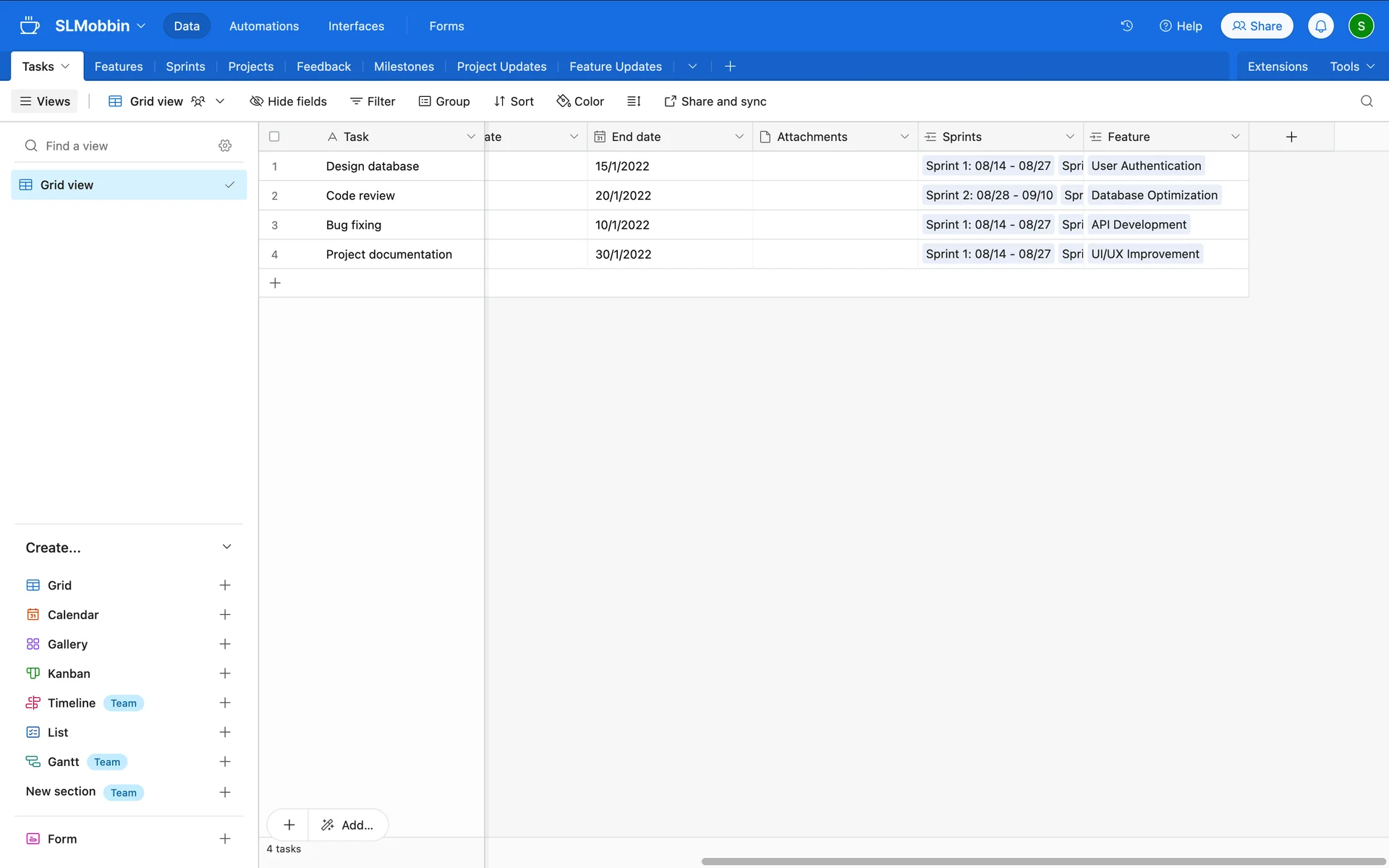1389x868 pixels.
Task: Toggle the Views sidebar
Action: coord(45,101)
